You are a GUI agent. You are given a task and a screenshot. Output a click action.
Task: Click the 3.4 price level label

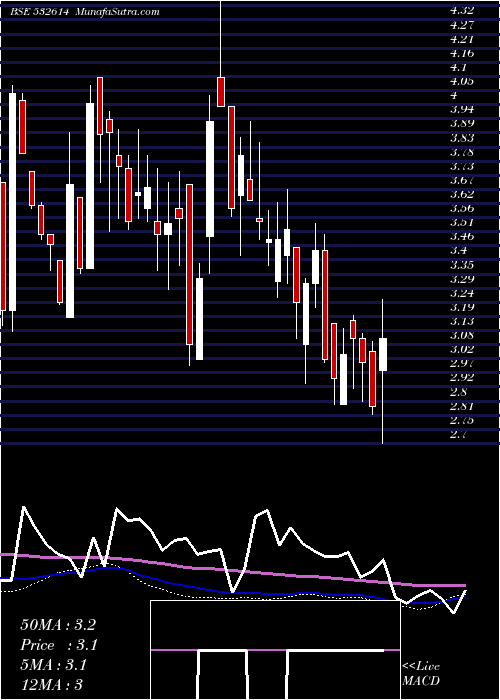458,251
